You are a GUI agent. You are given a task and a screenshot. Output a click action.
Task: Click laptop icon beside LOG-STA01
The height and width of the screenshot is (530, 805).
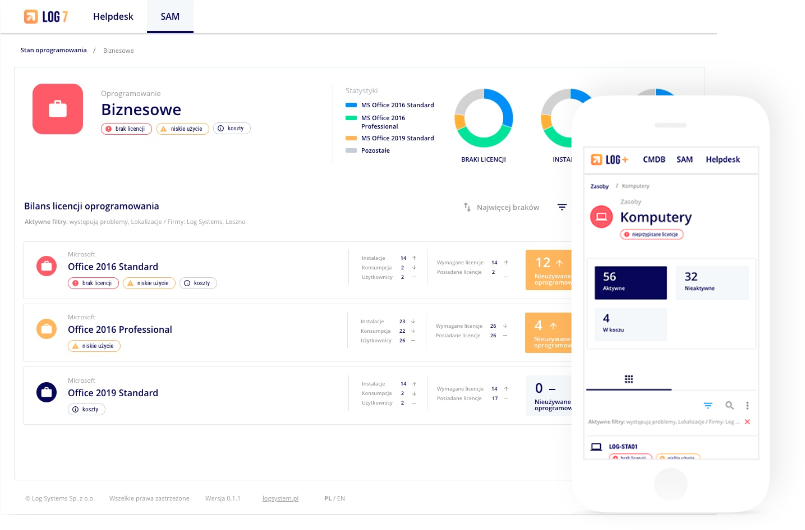pyautogui.click(x=596, y=447)
